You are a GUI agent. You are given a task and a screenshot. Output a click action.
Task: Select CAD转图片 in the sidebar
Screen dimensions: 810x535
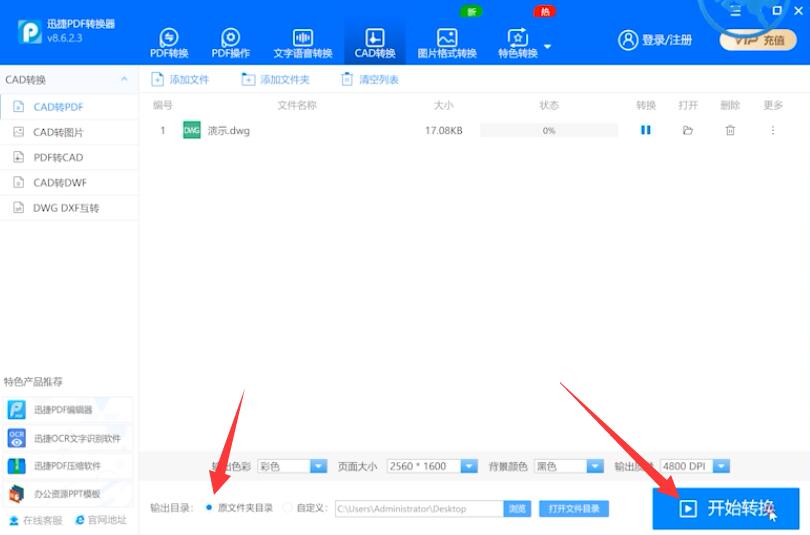tap(69, 132)
